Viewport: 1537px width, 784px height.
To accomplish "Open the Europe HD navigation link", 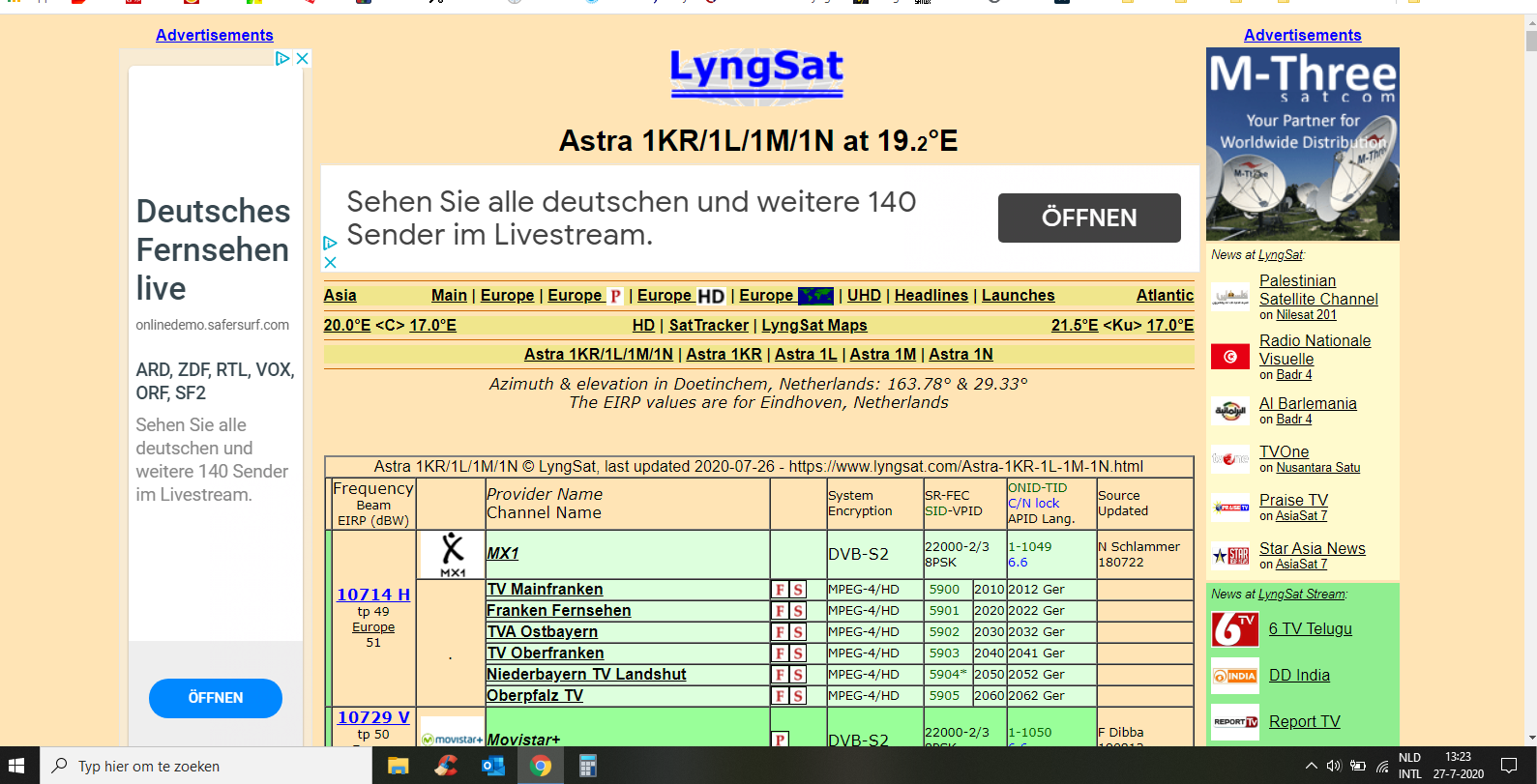I will point(680,296).
